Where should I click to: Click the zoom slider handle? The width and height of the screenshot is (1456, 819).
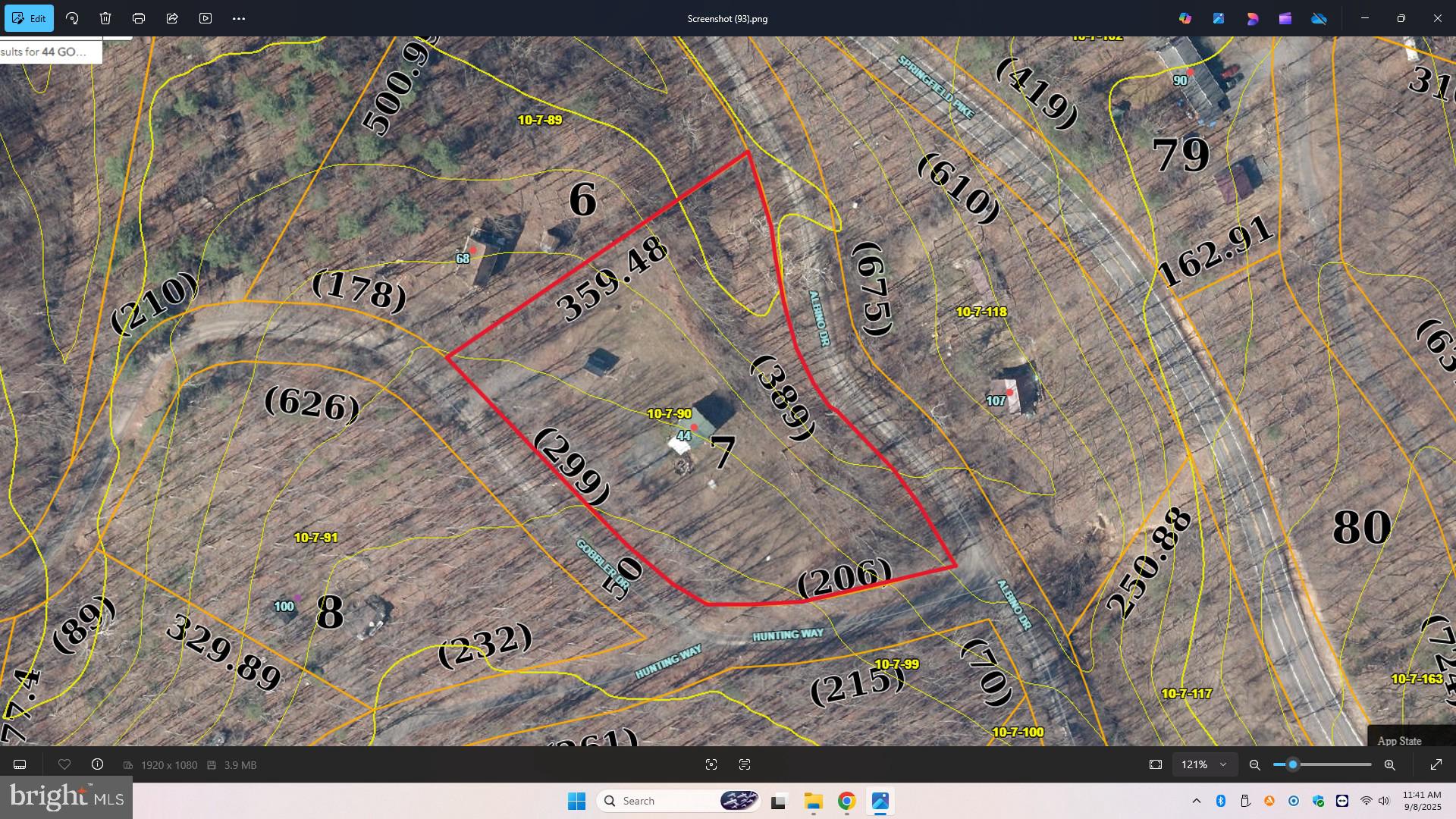(1293, 764)
